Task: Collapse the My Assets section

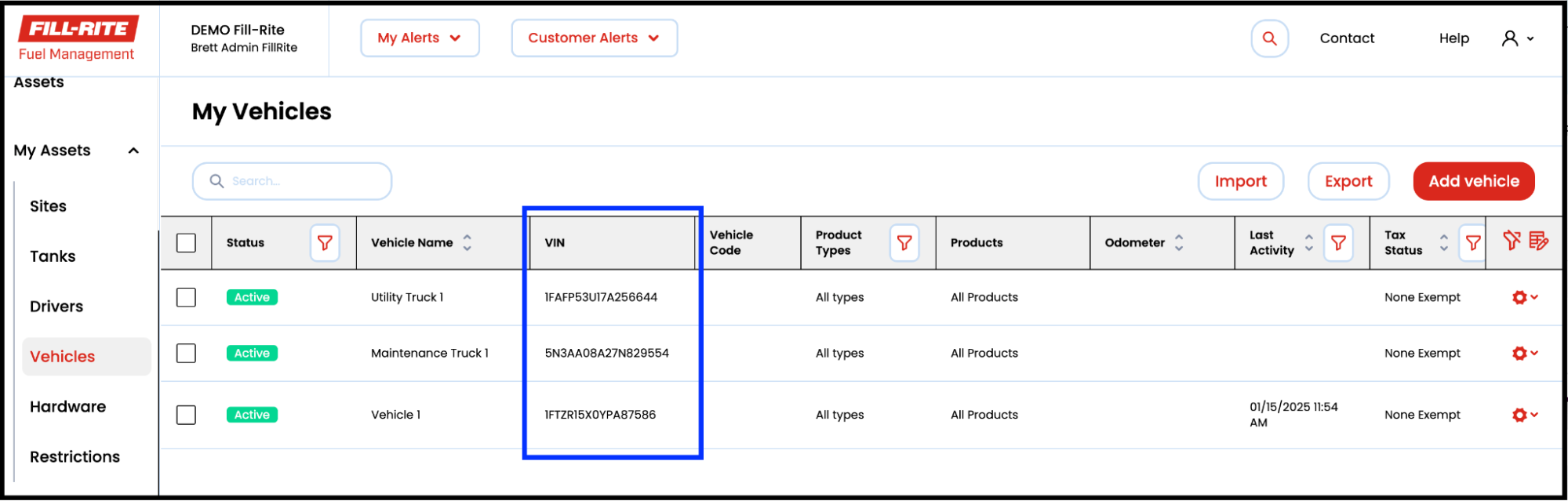Action: [x=133, y=151]
